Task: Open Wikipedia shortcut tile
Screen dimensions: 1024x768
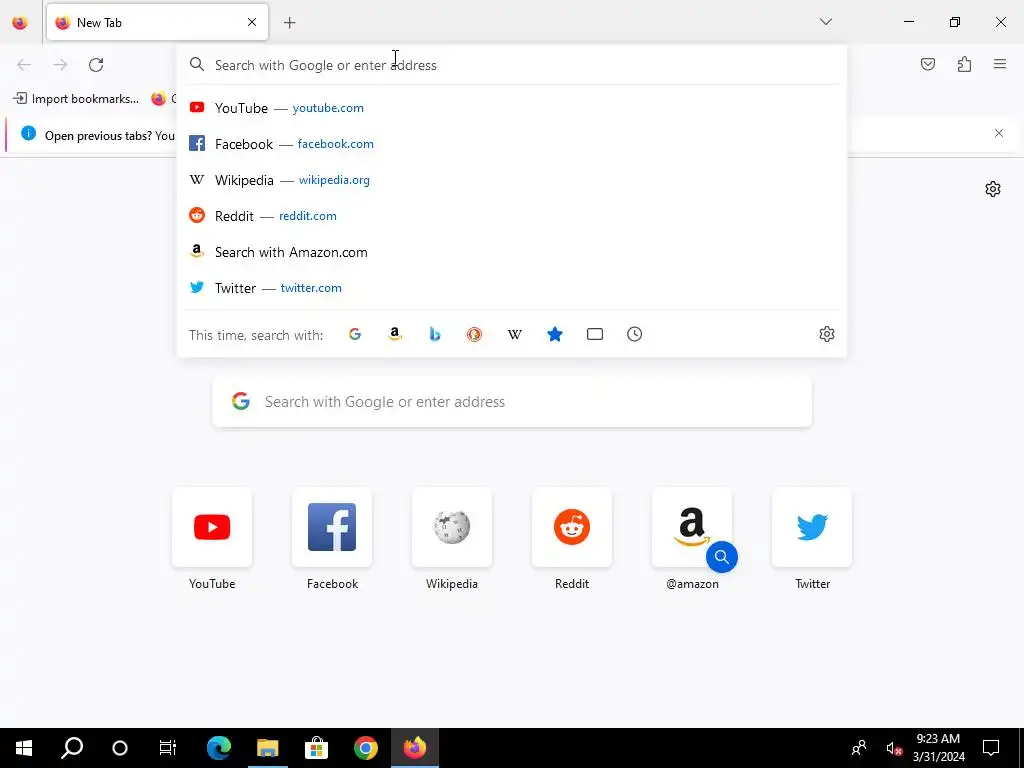Action: pyautogui.click(x=452, y=528)
